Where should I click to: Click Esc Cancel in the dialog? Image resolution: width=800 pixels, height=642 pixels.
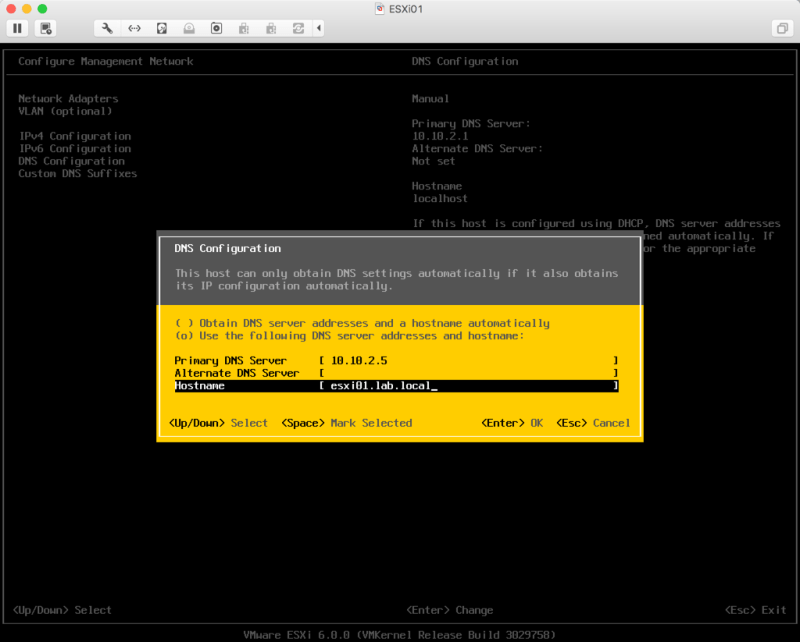tap(593, 423)
